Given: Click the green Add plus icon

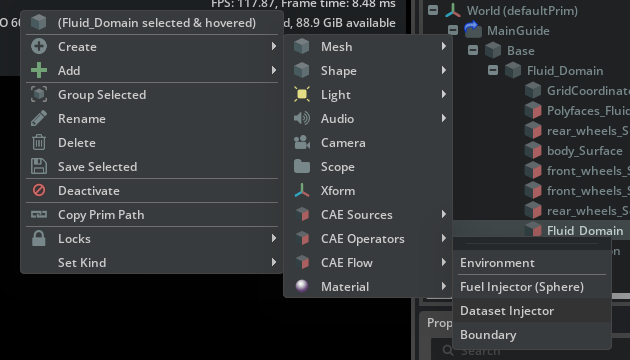Looking at the screenshot, I should 39,71.
